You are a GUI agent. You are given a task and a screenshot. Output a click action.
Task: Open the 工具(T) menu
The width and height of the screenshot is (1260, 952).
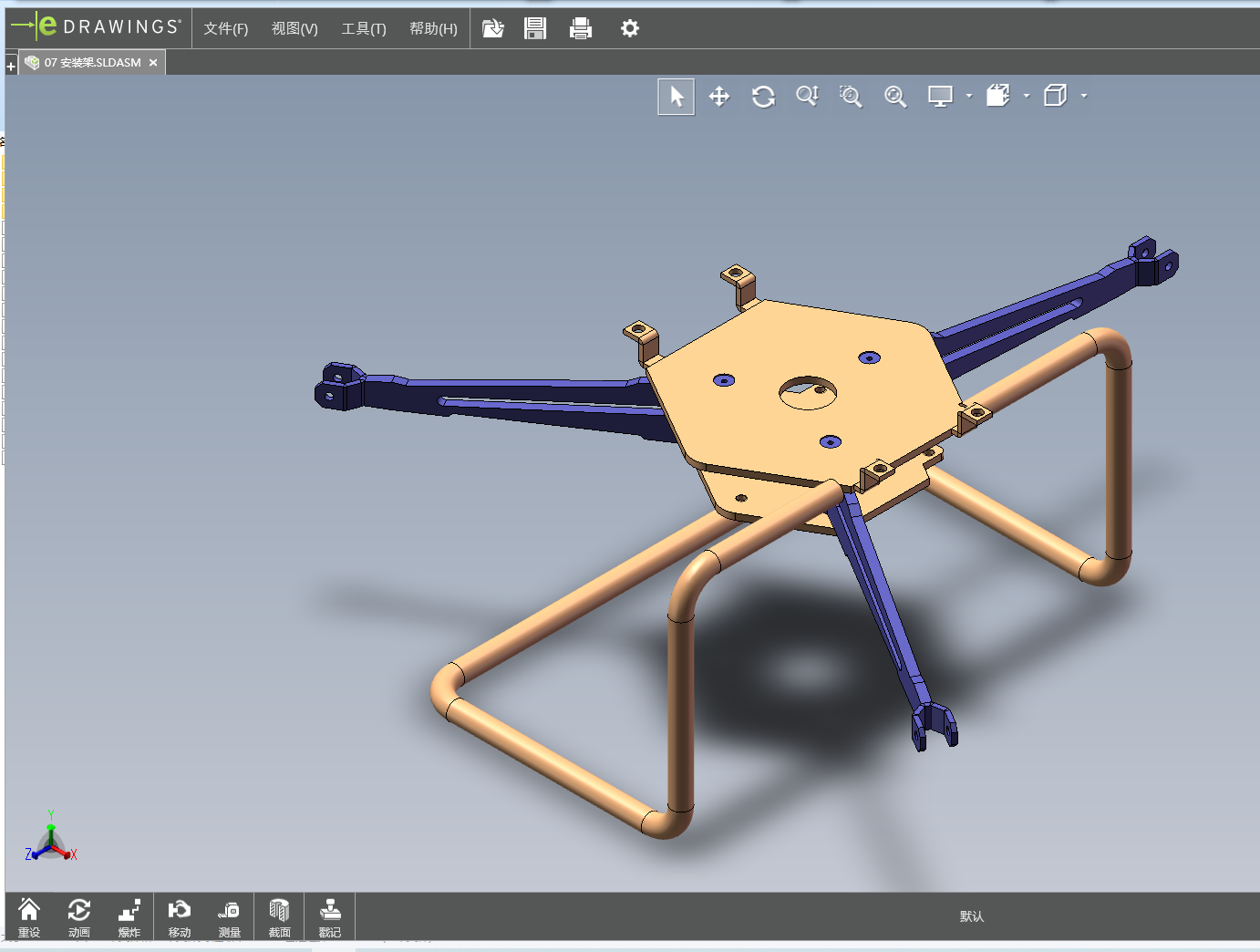click(x=363, y=29)
